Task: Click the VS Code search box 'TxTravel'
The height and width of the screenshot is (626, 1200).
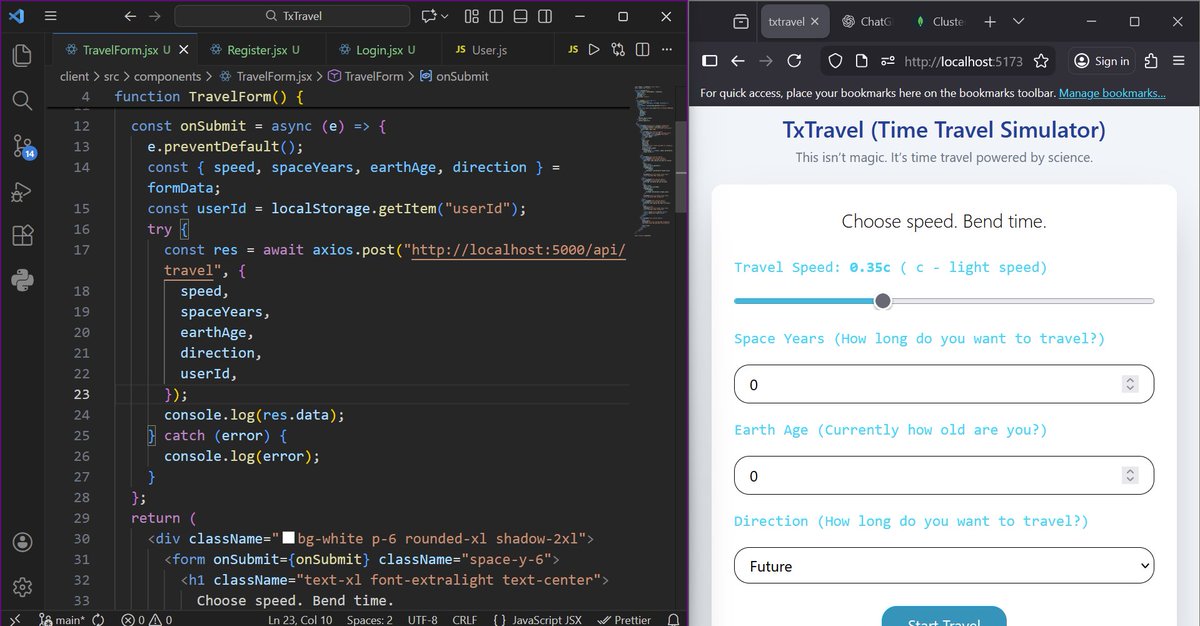Action: pos(292,17)
